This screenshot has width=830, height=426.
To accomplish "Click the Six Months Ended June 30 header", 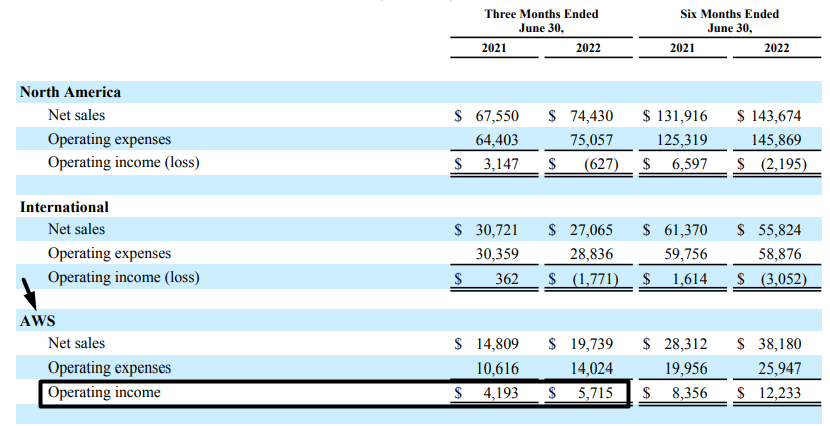I will 728,21.
